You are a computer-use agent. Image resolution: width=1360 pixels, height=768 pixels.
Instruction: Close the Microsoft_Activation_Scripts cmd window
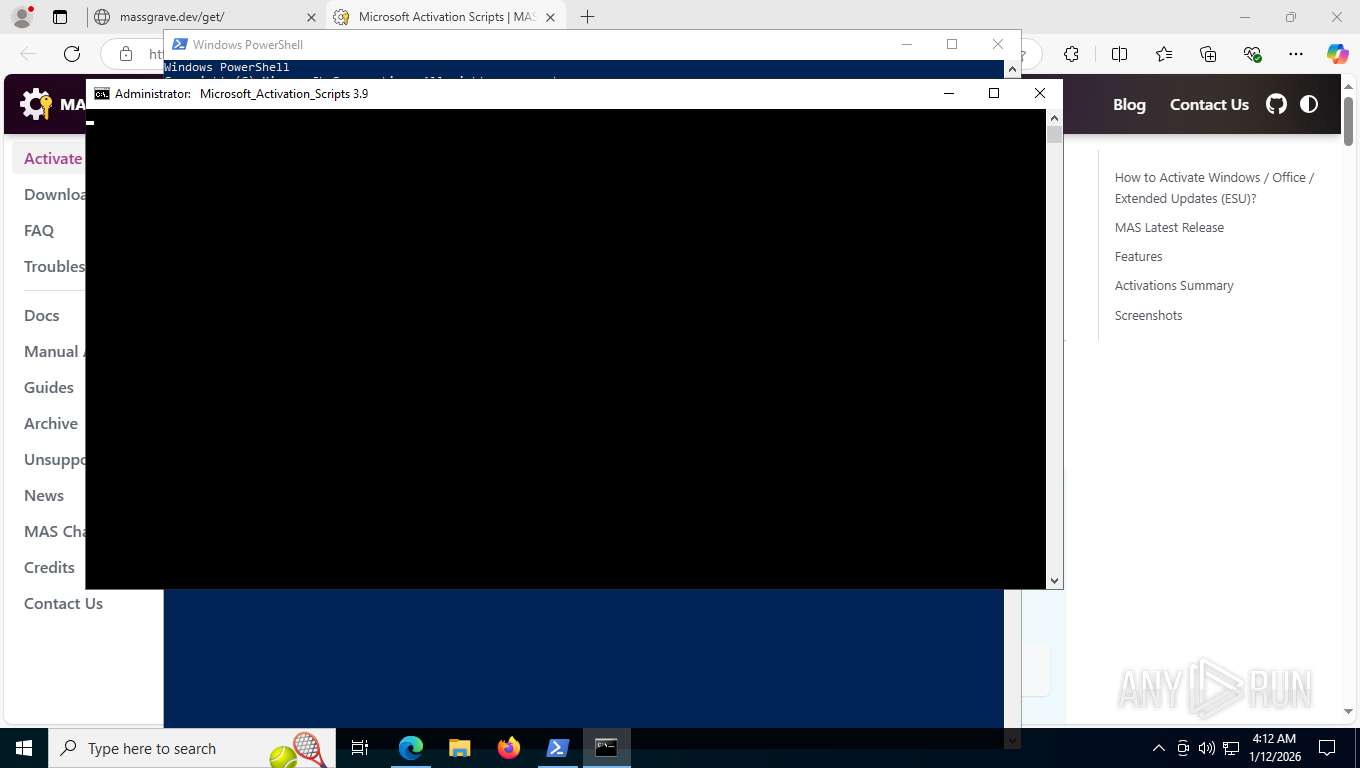coord(1040,93)
